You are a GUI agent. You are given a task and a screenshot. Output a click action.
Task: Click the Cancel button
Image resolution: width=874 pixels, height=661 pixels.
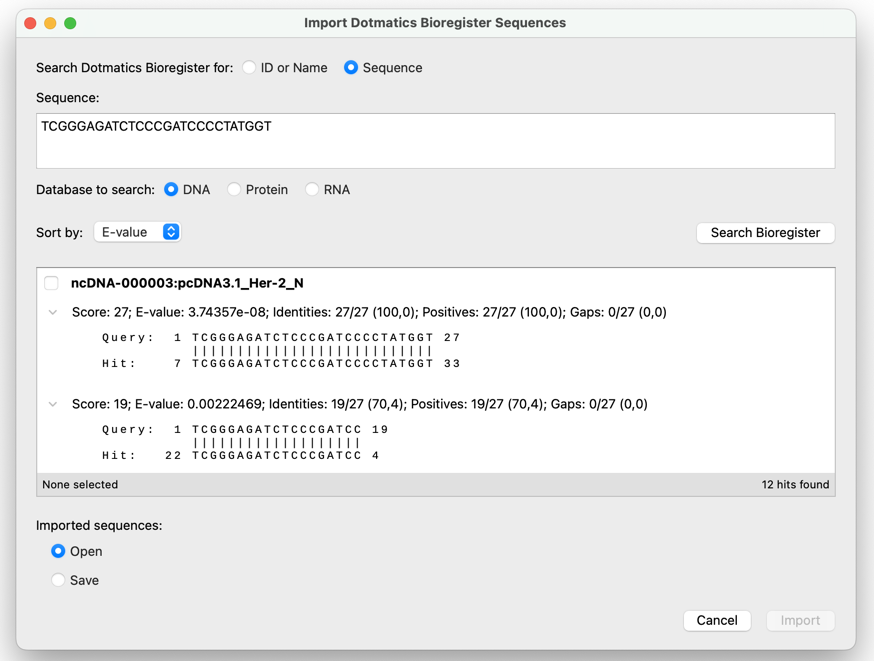[x=717, y=620]
